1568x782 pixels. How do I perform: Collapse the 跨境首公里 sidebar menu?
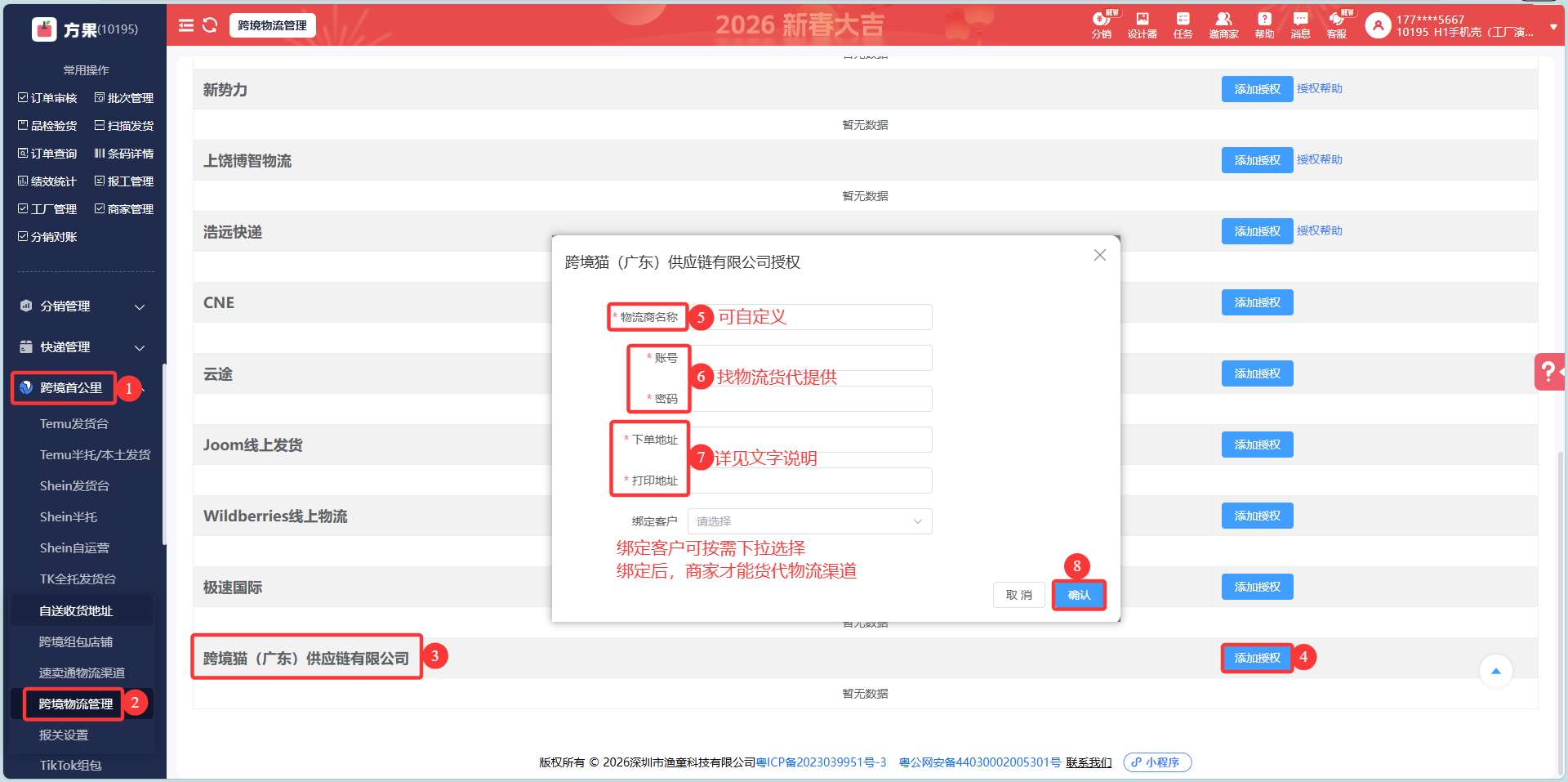pos(82,388)
